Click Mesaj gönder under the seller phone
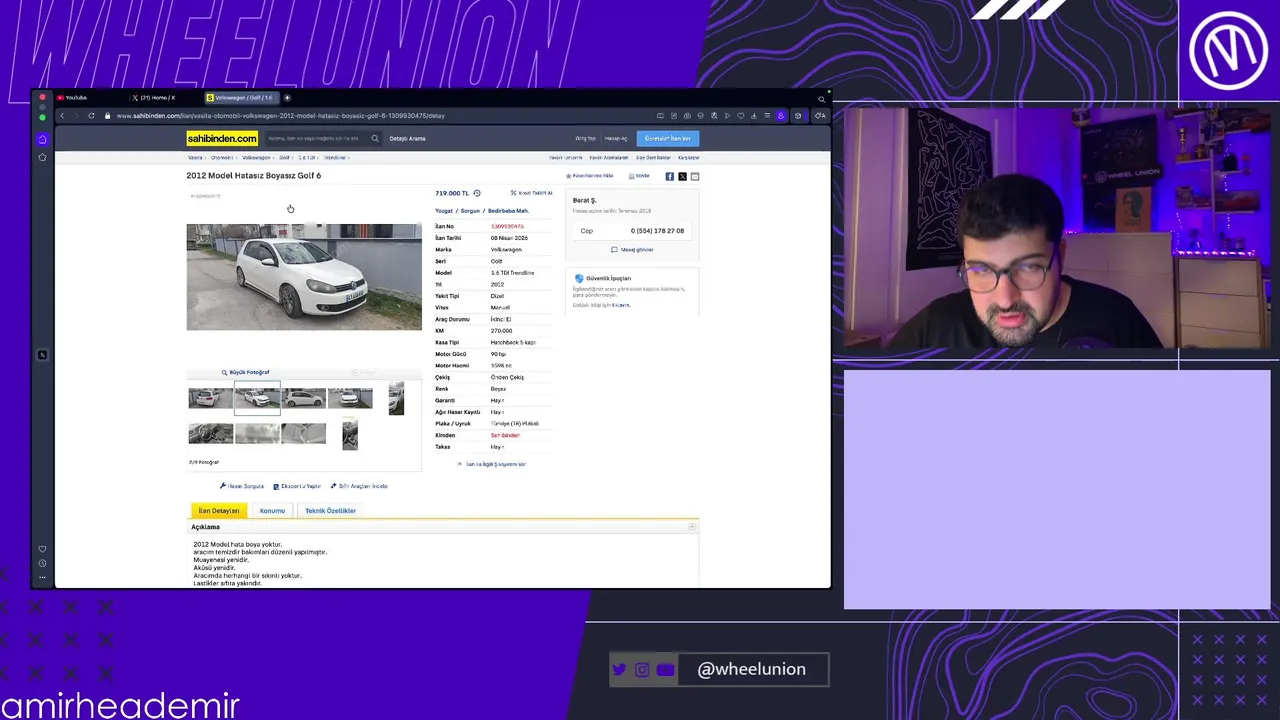Image resolution: width=1280 pixels, height=720 pixels. [x=632, y=250]
